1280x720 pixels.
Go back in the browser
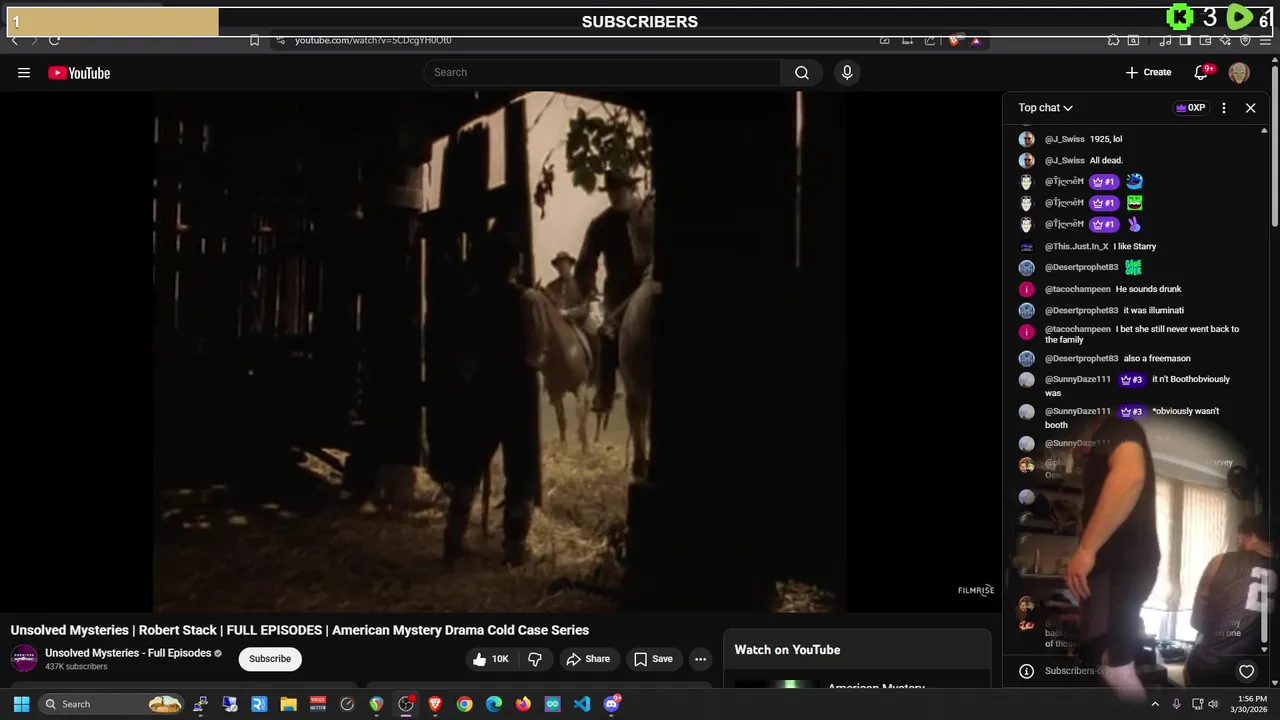point(14,40)
